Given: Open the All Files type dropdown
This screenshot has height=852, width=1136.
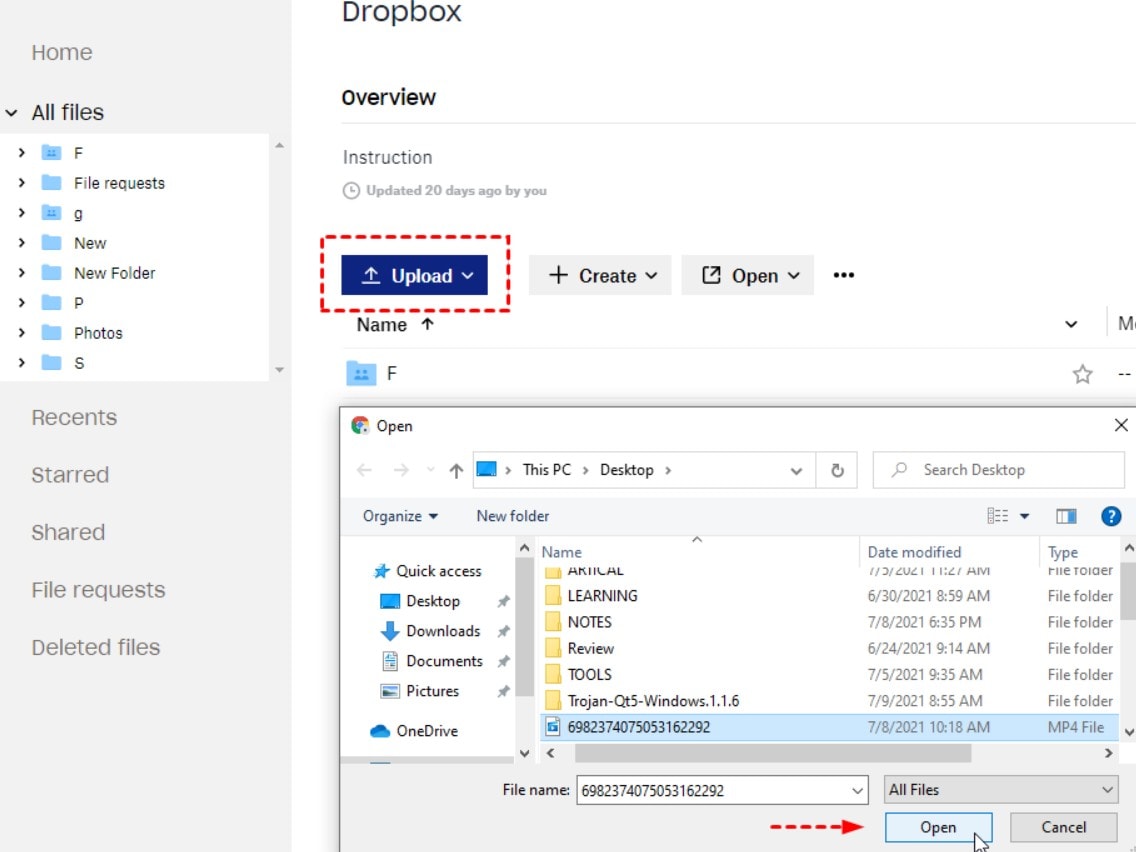Looking at the screenshot, I should [x=1000, y=790].
